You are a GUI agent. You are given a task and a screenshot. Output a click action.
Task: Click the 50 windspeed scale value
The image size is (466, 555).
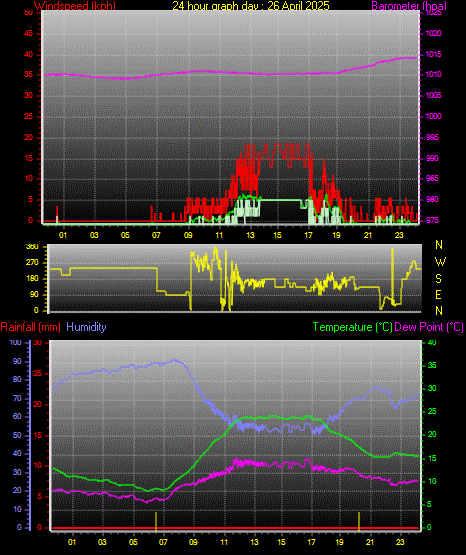pyautogui.click(x=29, y=13)
